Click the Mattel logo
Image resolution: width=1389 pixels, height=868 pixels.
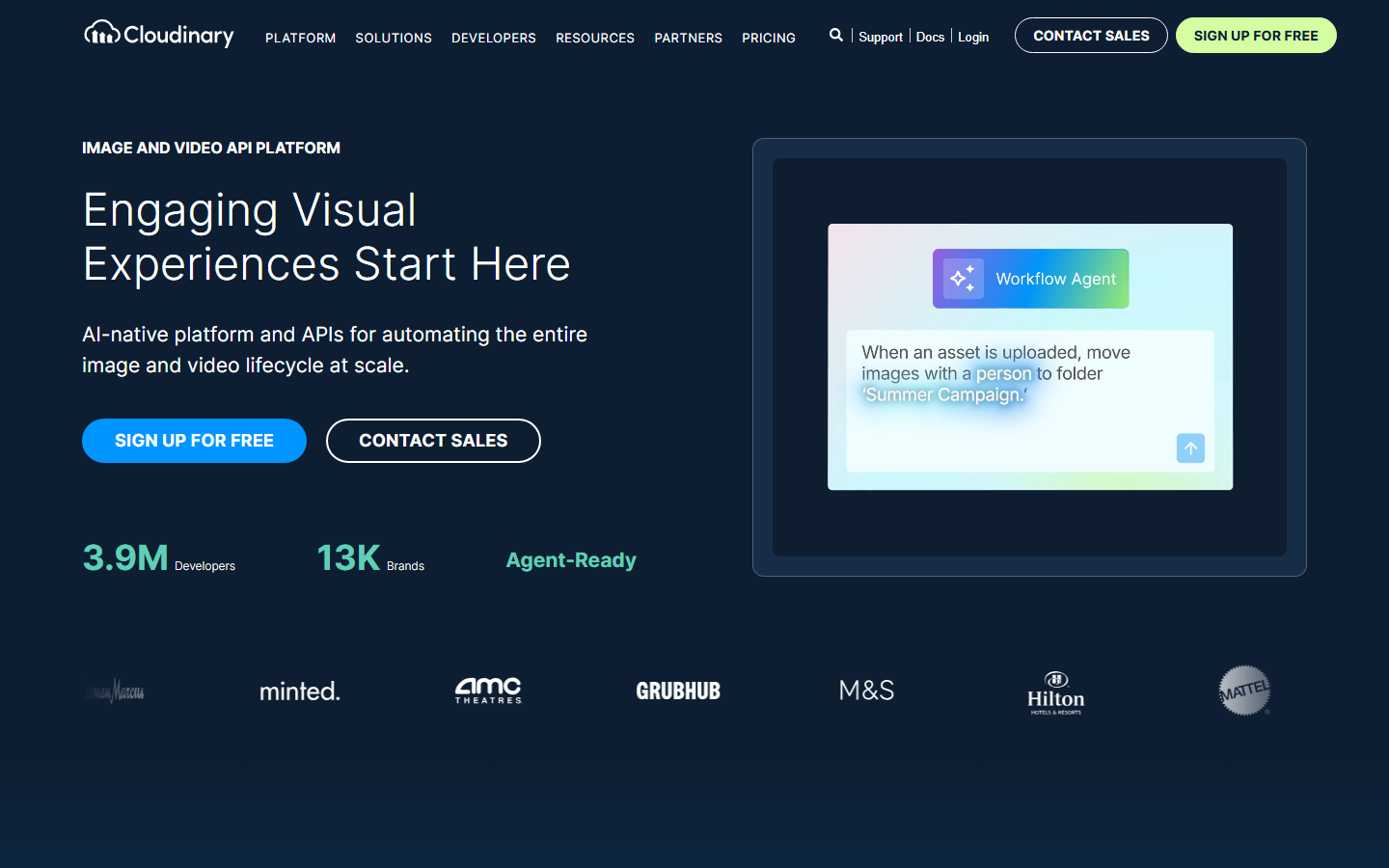[1244, 691]
